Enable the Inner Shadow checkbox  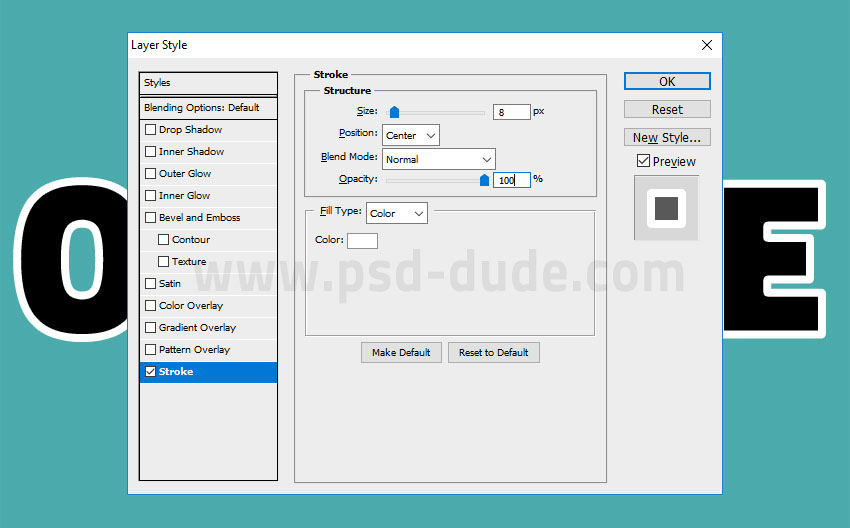(151, 152)
